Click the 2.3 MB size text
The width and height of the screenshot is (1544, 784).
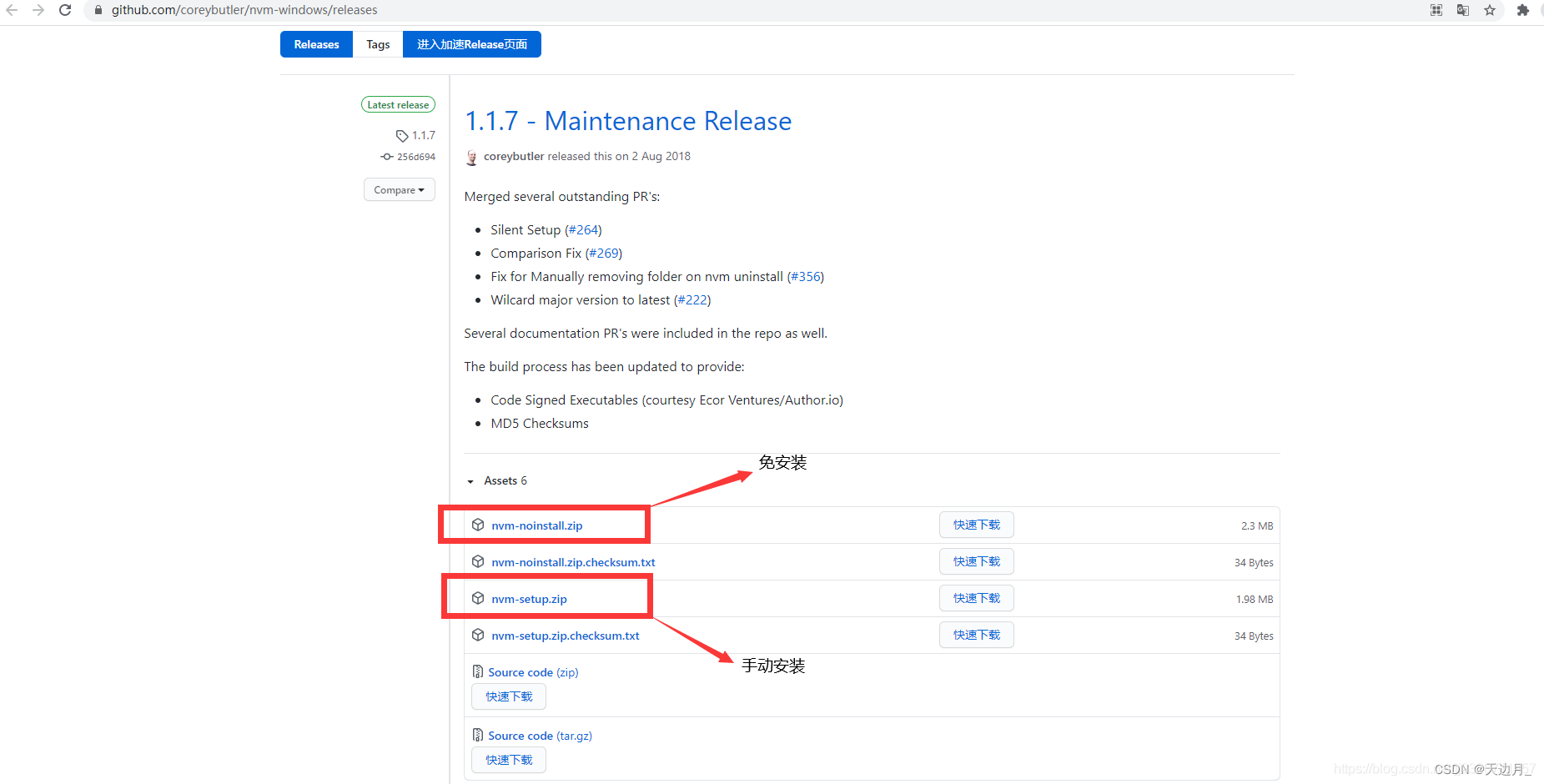pyautogui.click(x=1257, y=526)
